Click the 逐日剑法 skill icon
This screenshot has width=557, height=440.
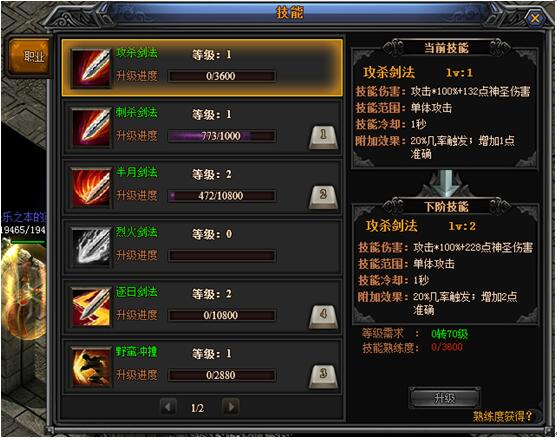[91, 307]
